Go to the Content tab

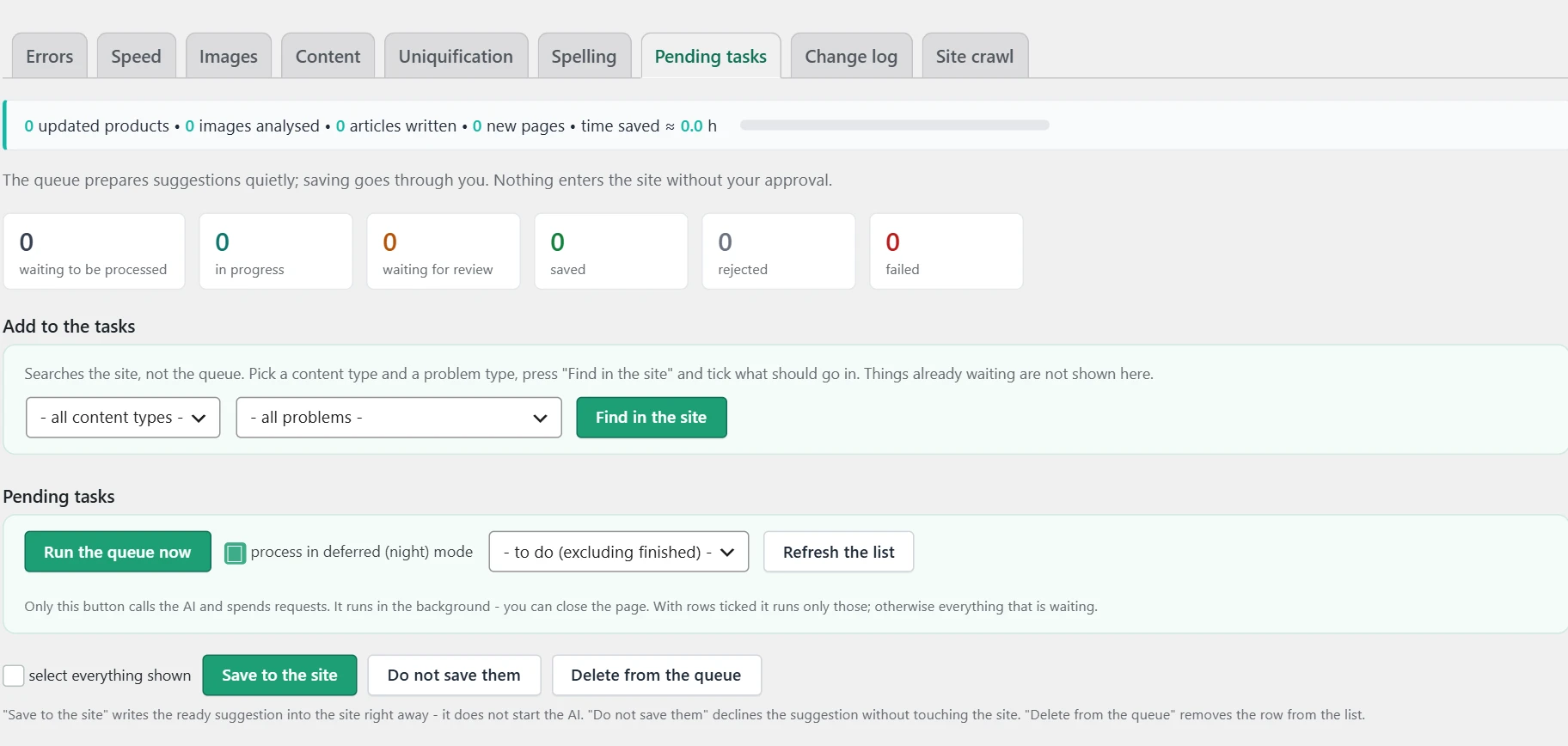[x=328, y=56]
